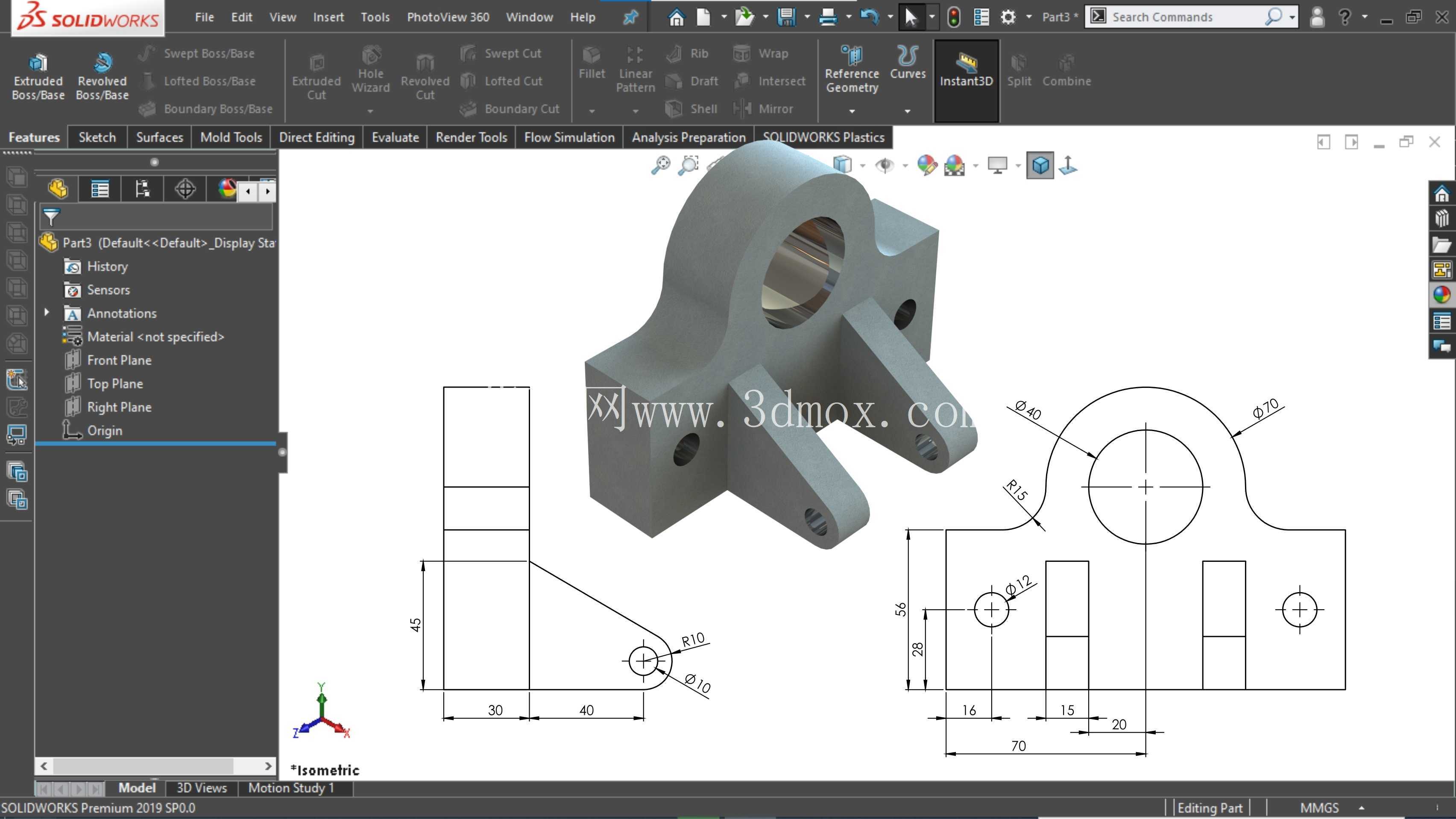The image size is (1456, 819).
Task: Toggle the shaded cube view button
Action: click(x=1040, y=165)
